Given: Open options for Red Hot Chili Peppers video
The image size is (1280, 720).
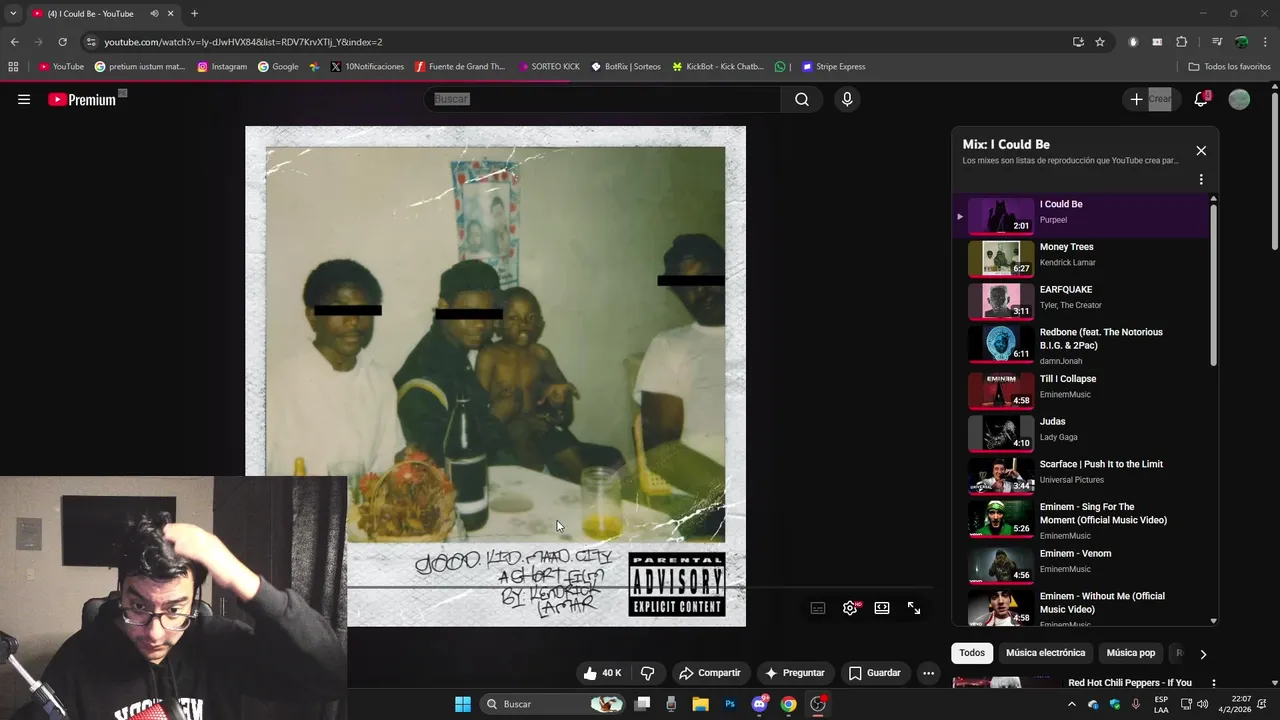Looking at the screenshot, I should [1214, 684].
